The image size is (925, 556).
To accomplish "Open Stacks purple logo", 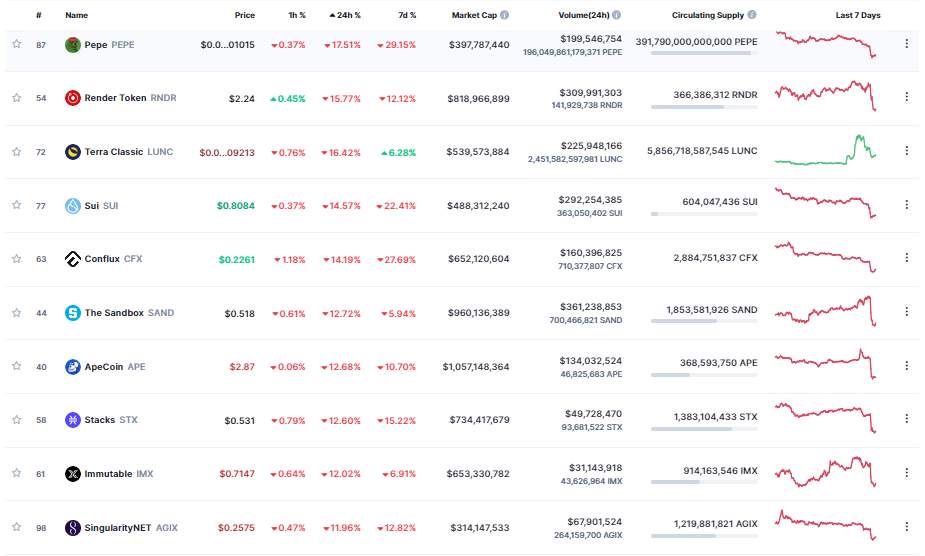I will [73, 420].
